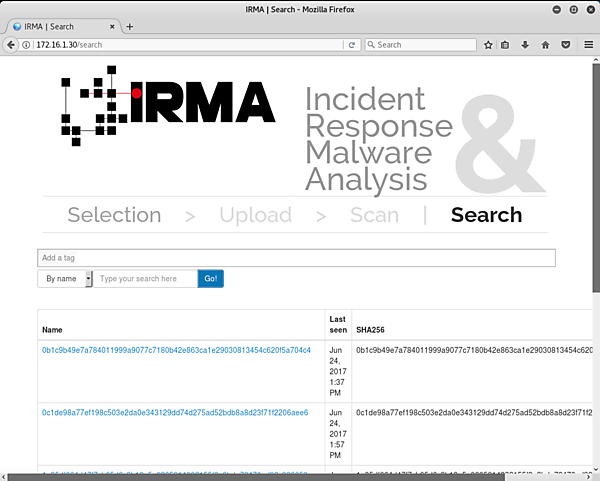Go to the Upload step
This screenshot has height=481, width=600.
(255, 215)
